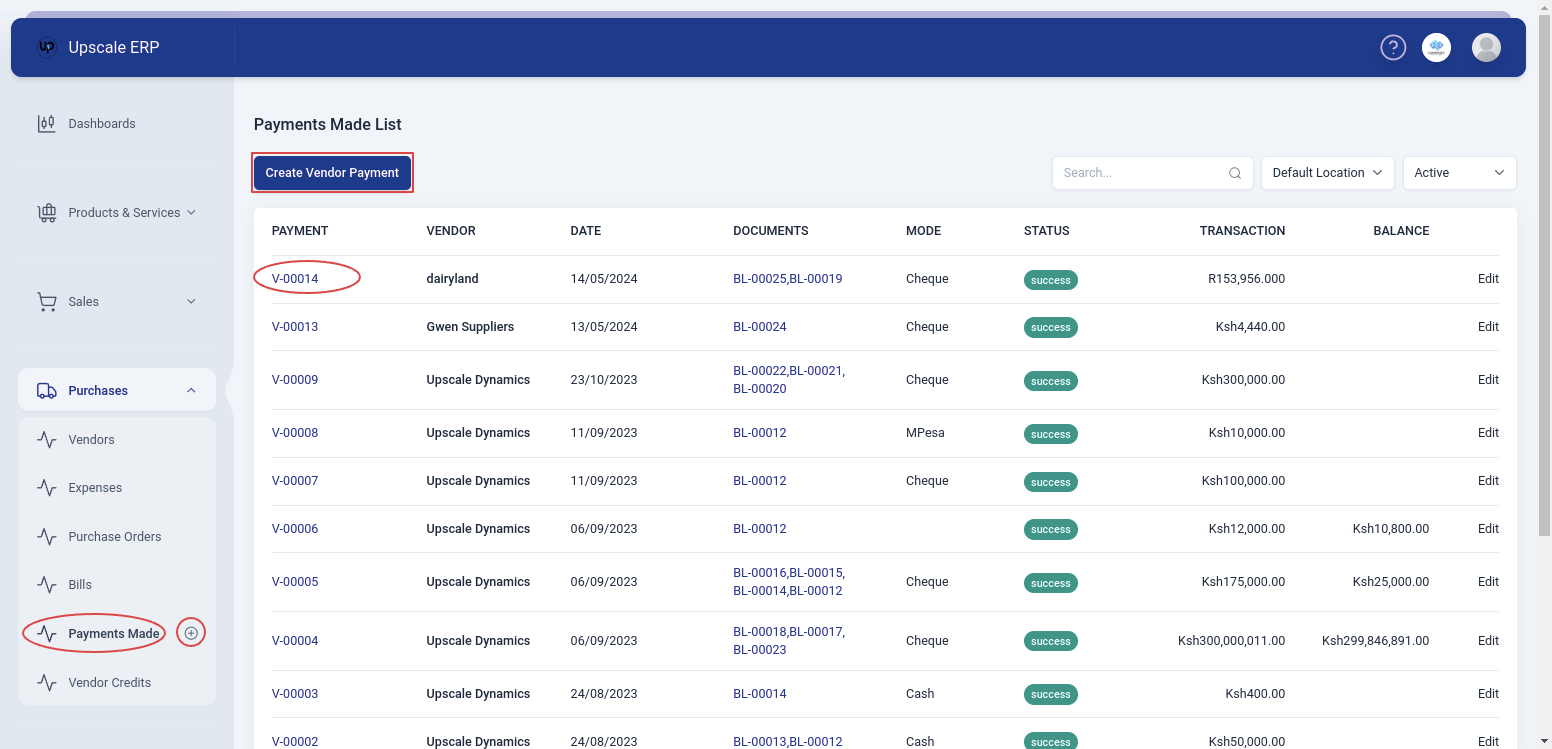This screenshot has width=1552, height=749.
Task: Click the plus icon beside Payments Made
Action: (x=191, y=633)
